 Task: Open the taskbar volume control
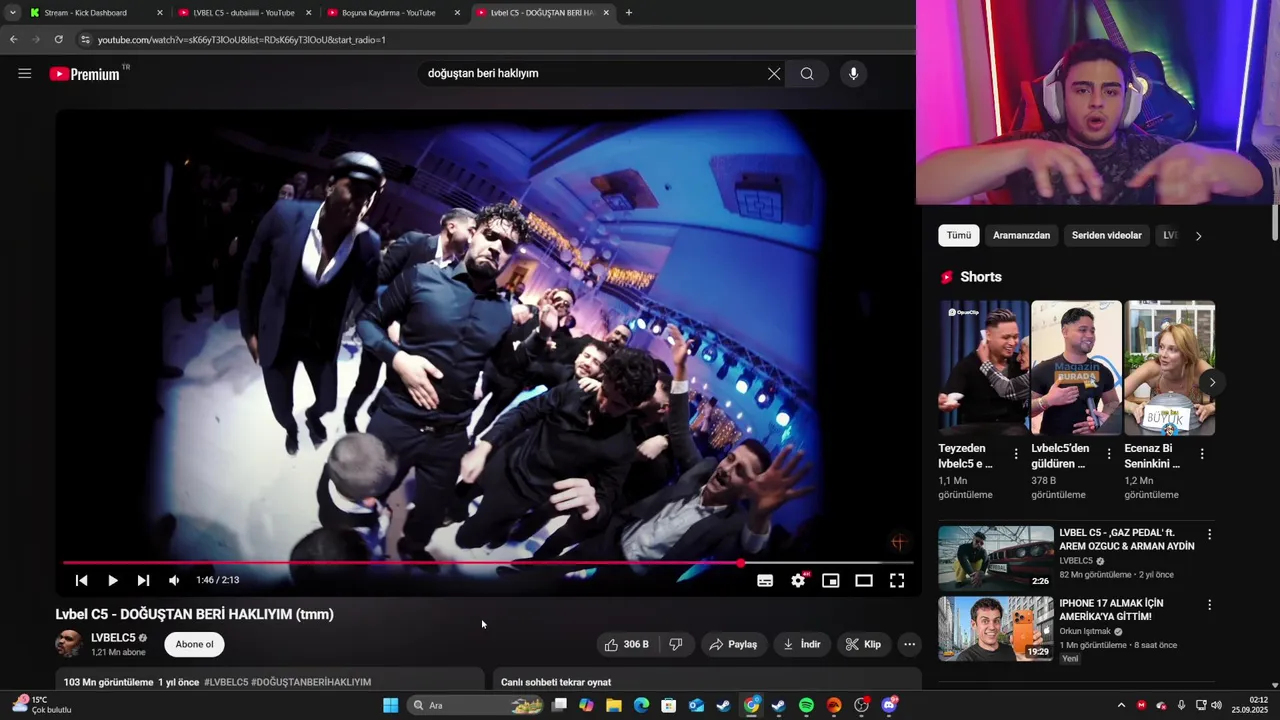pos(1216,705)
